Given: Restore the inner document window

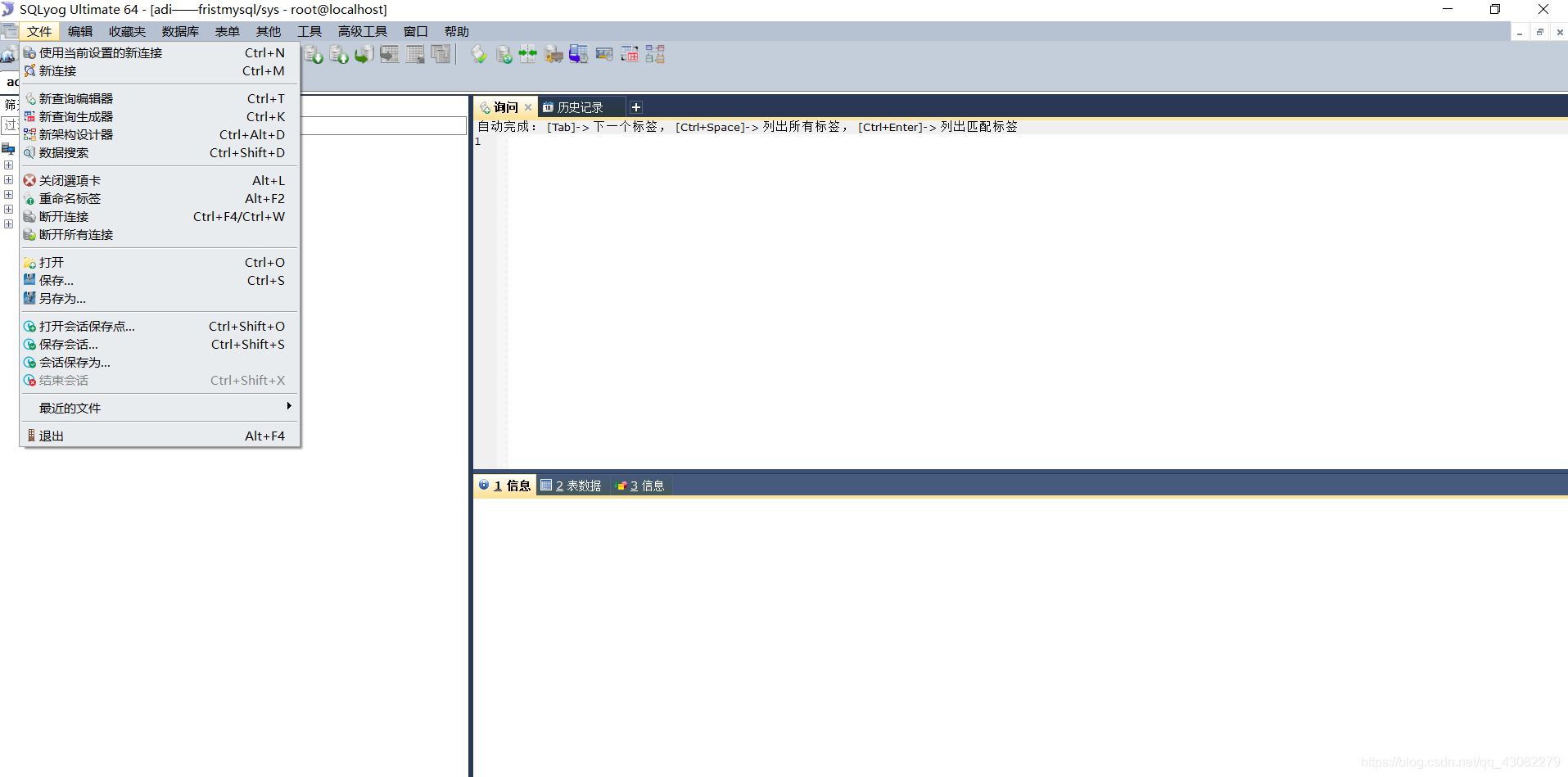Looking at the screenshot, I should [1540, 32].
